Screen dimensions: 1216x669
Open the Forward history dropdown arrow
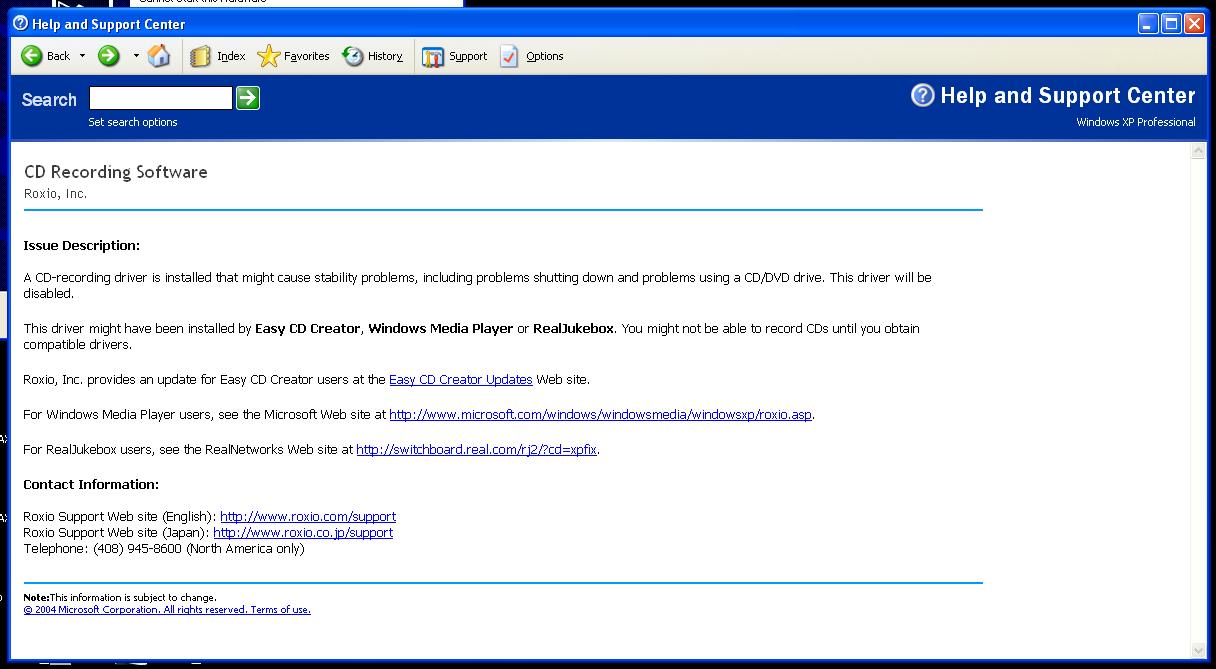136,56
